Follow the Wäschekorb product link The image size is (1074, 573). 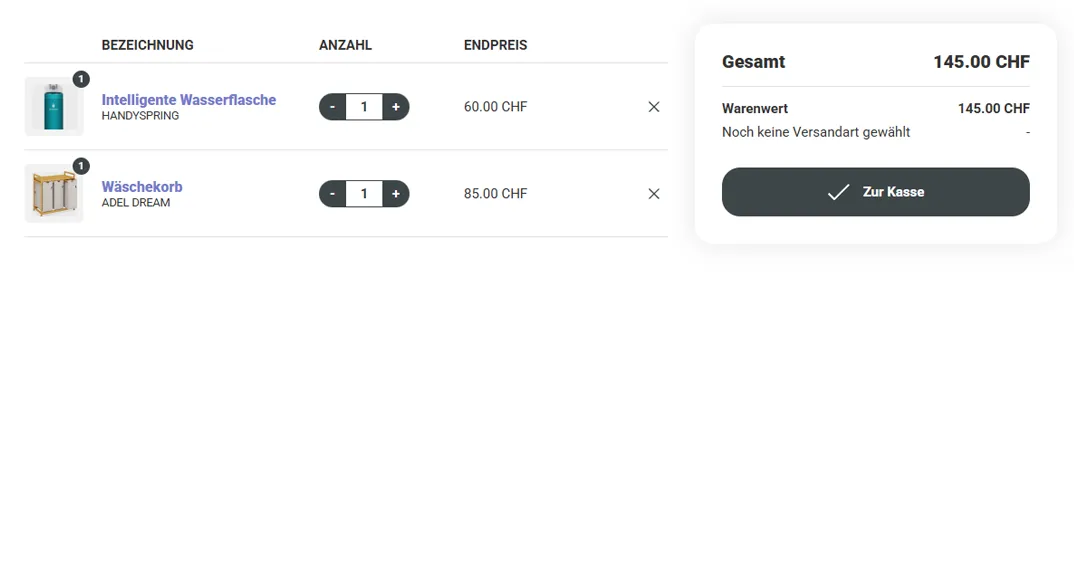142,187
